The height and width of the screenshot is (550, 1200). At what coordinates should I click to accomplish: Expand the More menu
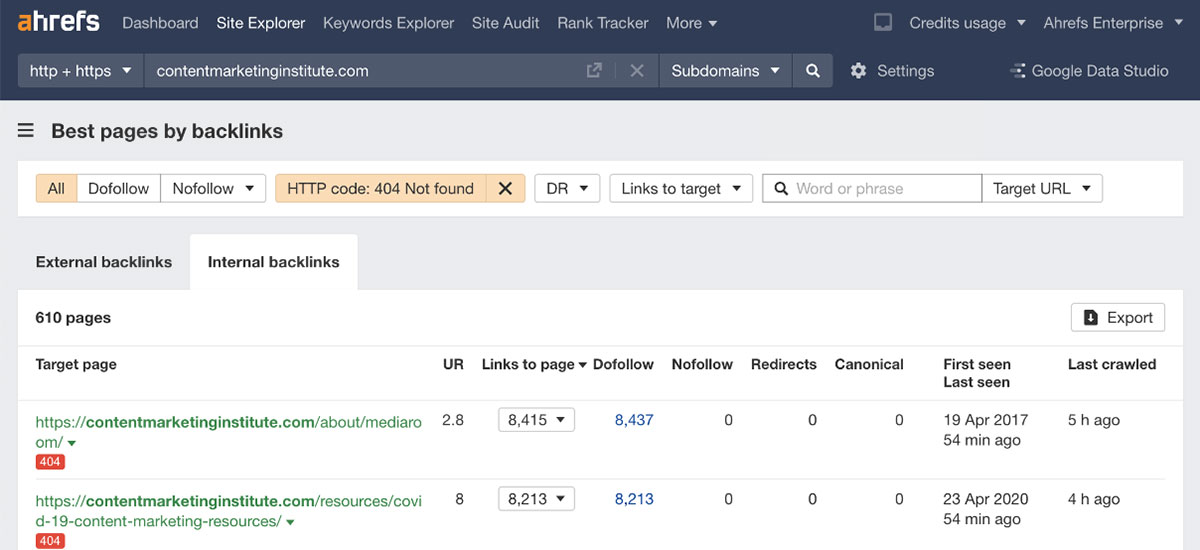click(x=692, y=22)
